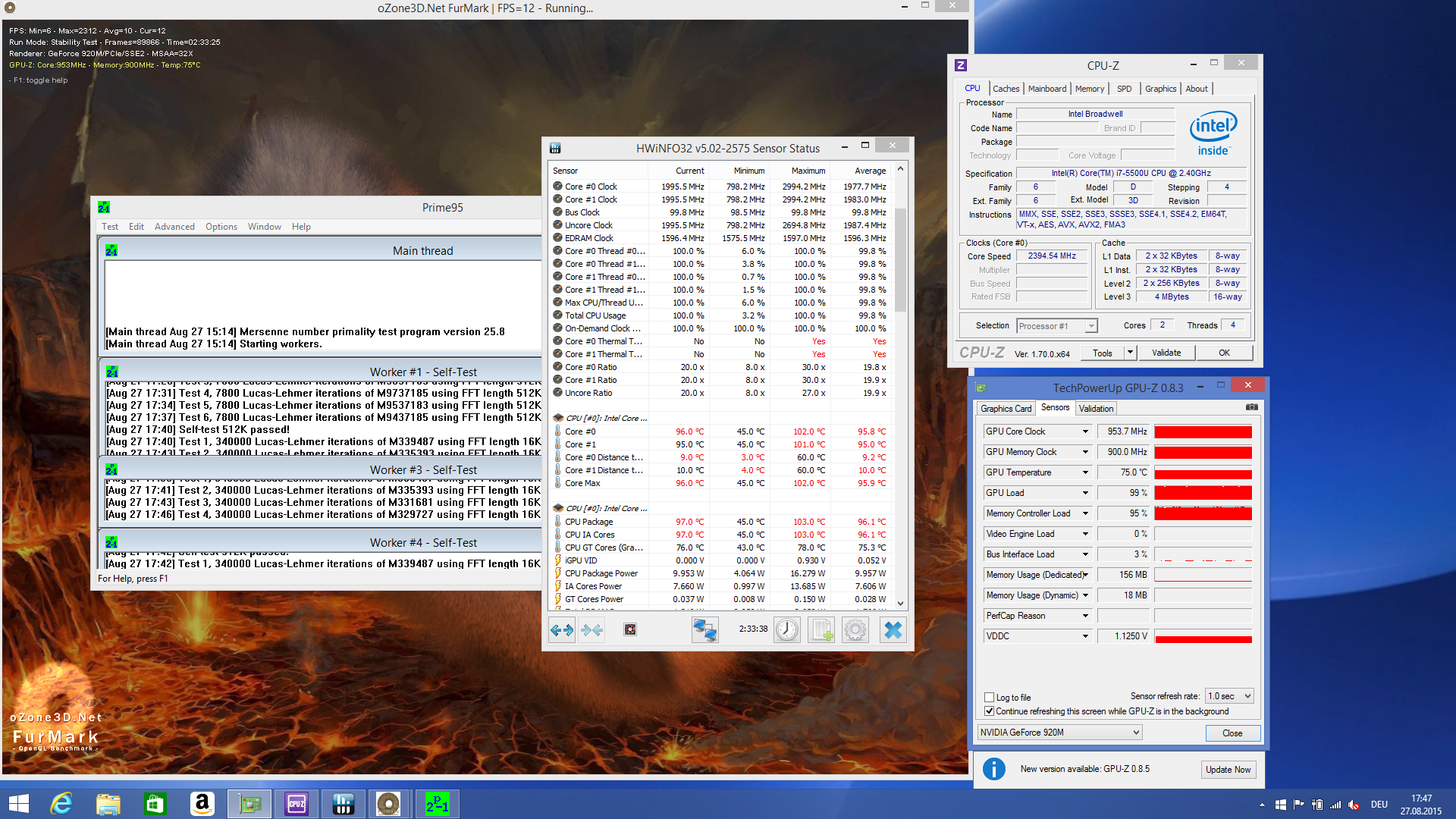Switch to CPU-Z Caches tab
1456x819 pixels.
tap(1006, 89)
